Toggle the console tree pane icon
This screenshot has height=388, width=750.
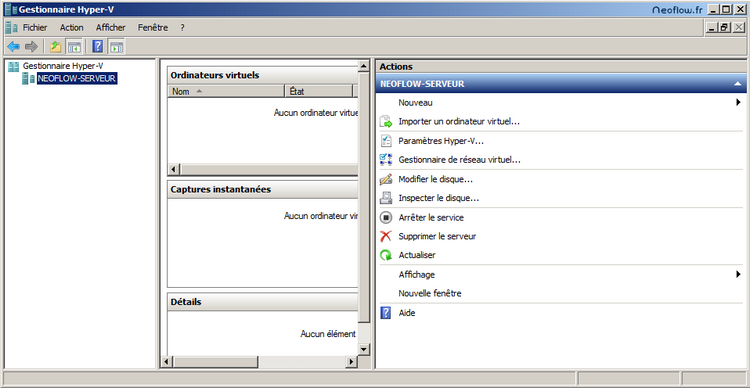click(74, 46)
